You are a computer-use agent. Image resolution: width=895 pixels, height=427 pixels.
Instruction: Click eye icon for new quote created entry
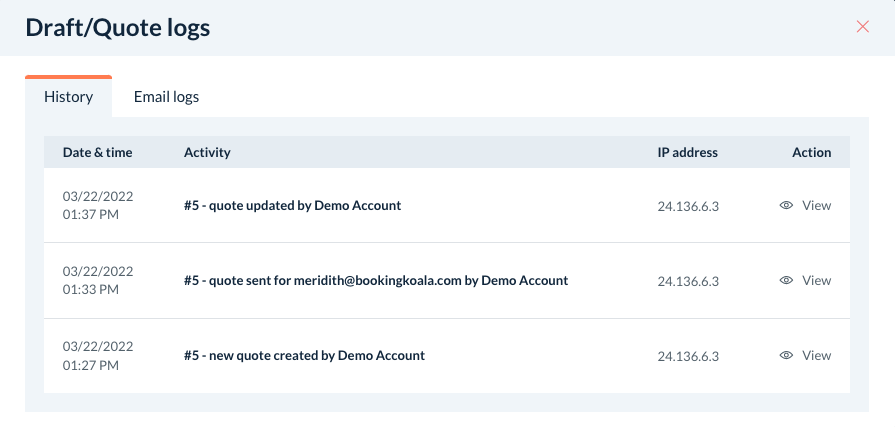[786, 355]
